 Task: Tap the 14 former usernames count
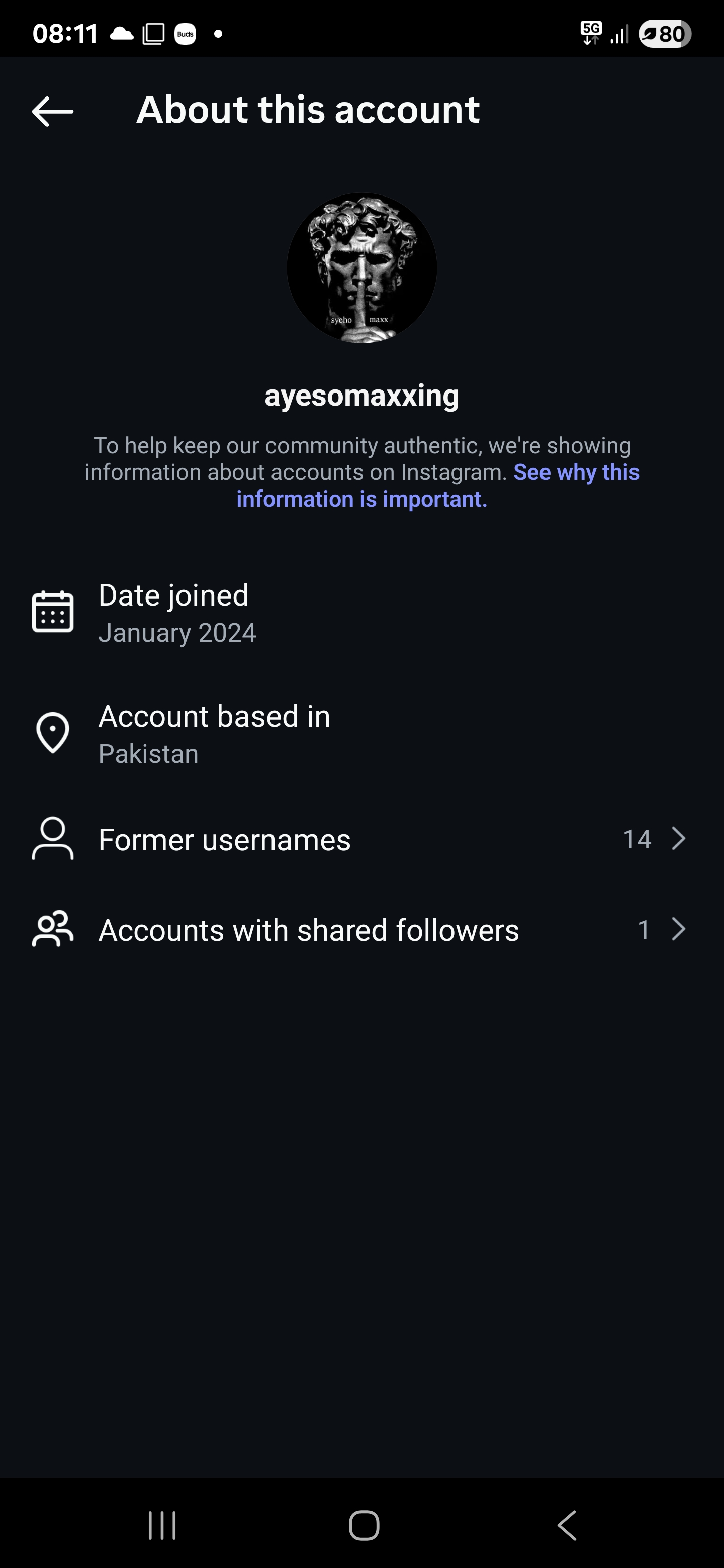637,839
